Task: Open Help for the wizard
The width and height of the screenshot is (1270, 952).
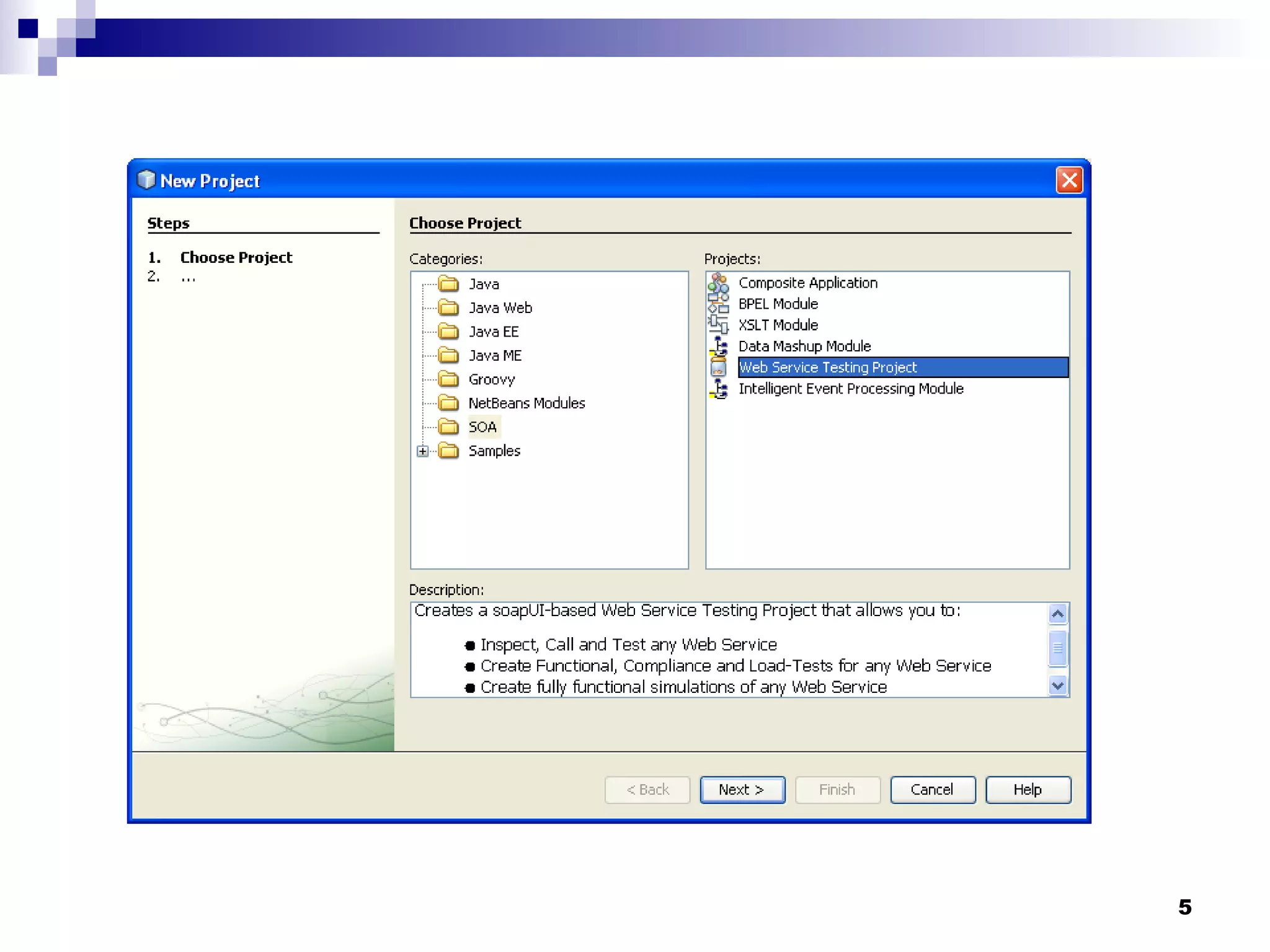Action: pyautogui.click(x=1028, y=790)
